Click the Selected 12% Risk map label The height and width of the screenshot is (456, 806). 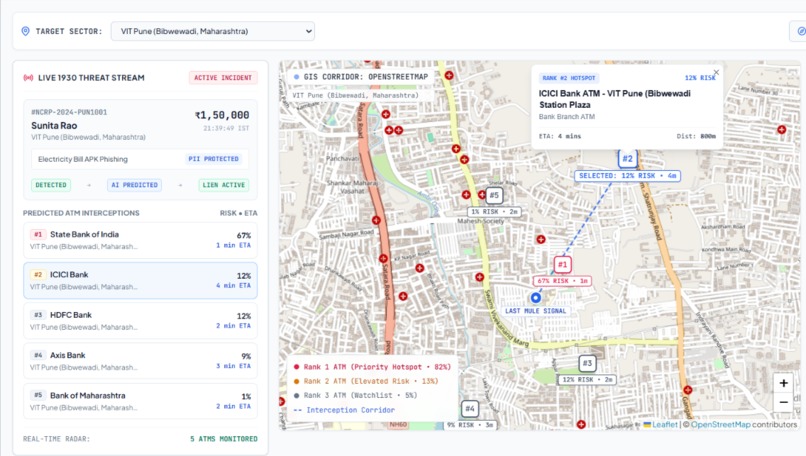pos(627,176)
